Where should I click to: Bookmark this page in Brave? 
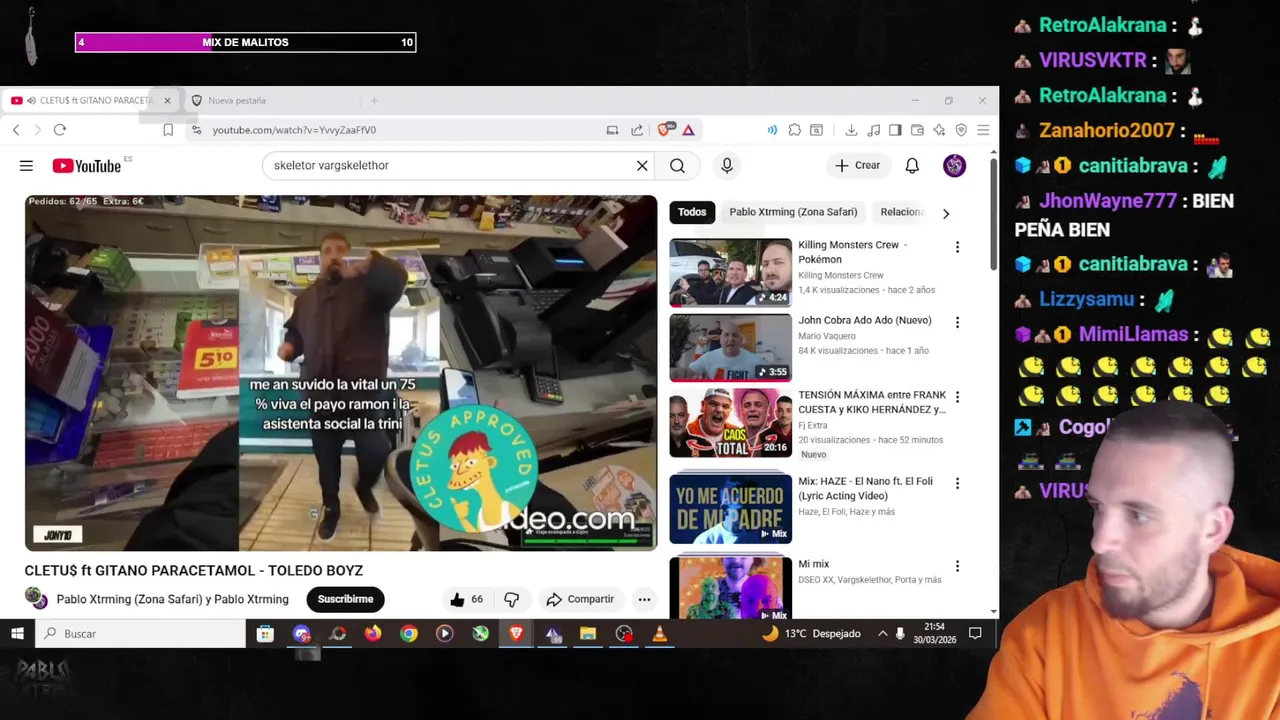[168, 130]
